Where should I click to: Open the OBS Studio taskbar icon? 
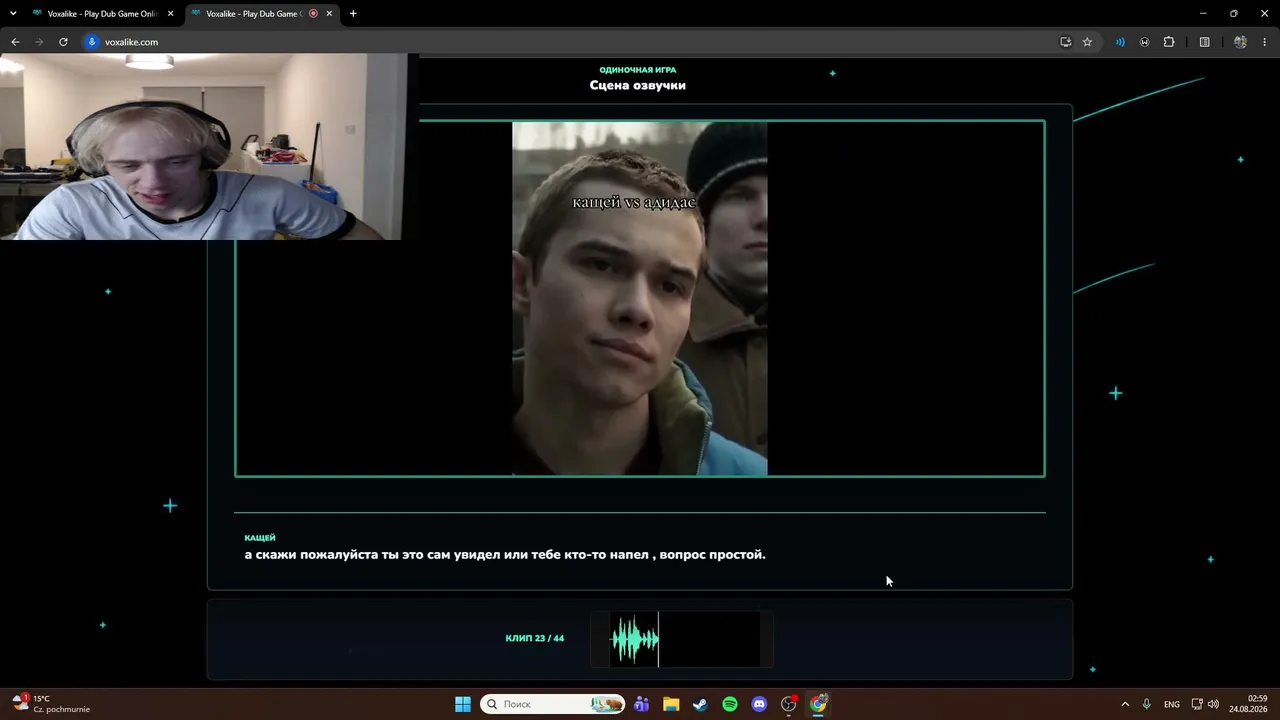[x=789, y=704]
